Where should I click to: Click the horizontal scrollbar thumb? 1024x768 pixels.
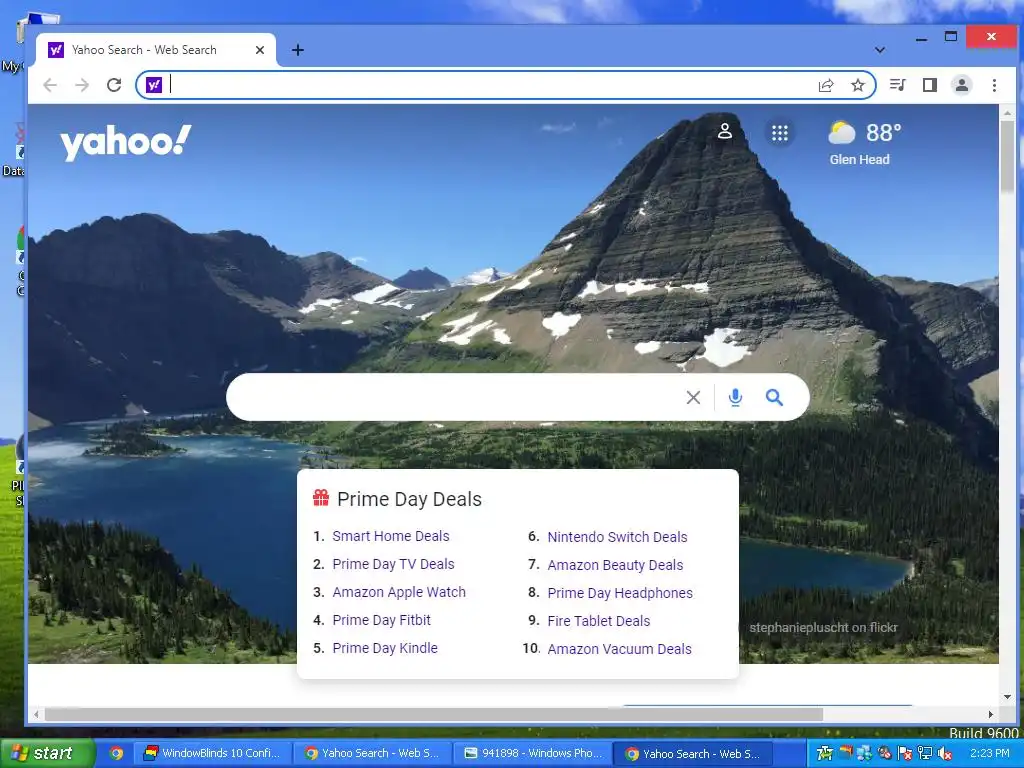(433, 714)
